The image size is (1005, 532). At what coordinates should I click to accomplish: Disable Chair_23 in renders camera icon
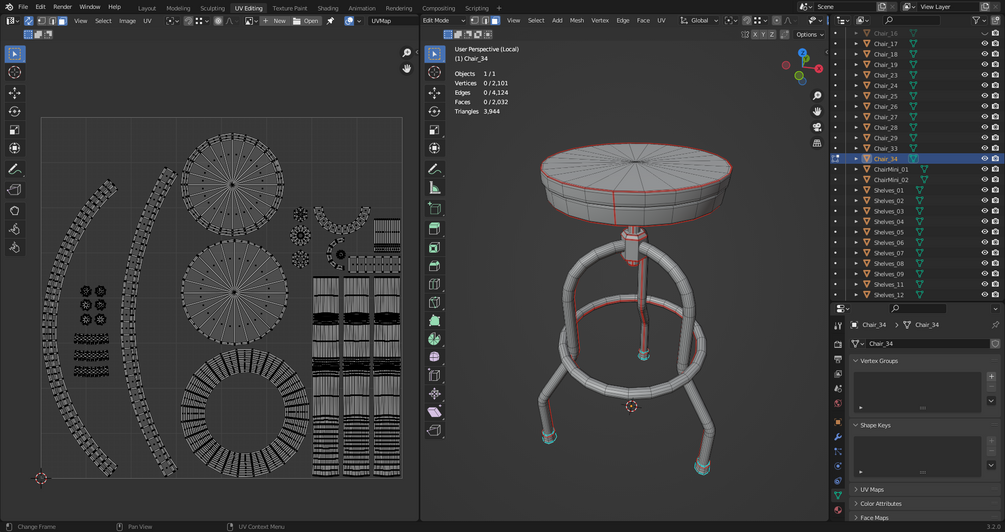click(995, 75)
